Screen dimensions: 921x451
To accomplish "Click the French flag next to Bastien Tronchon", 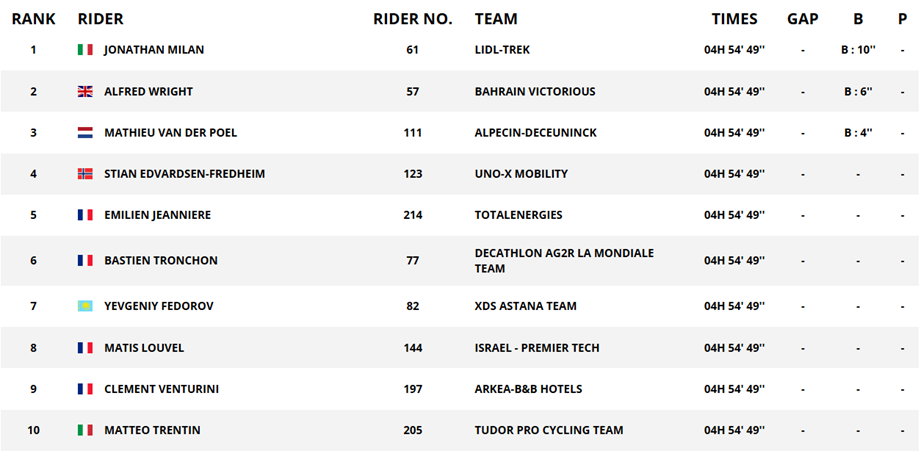I will point(85,260).
